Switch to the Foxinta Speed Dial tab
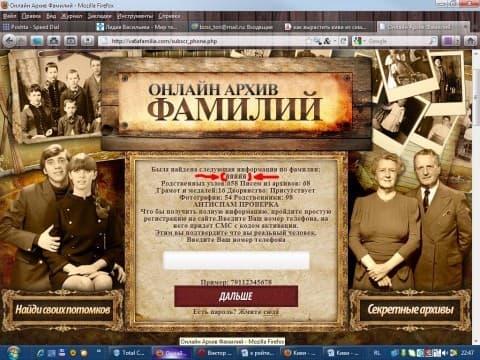 tap(47, 27)
